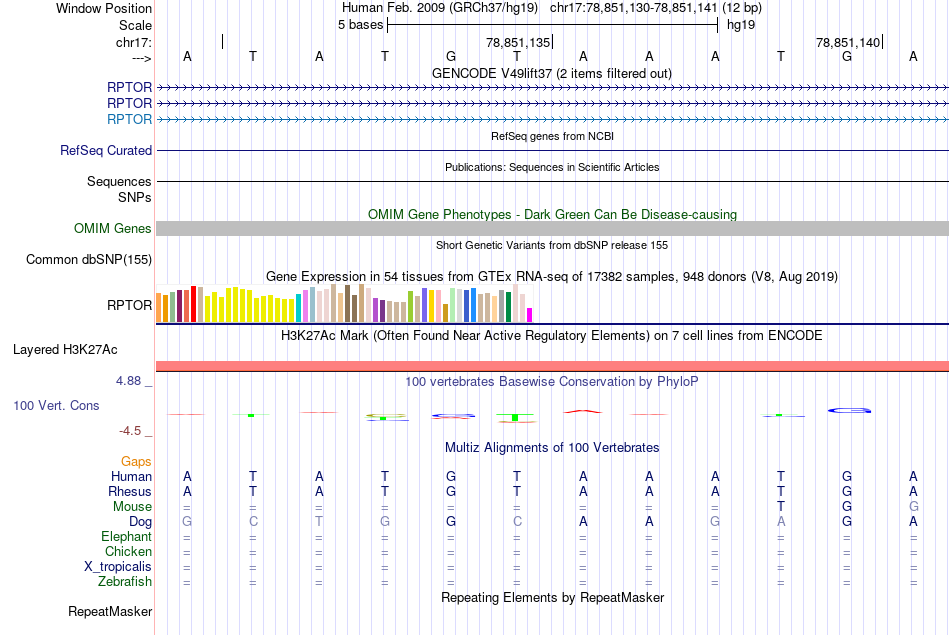Open the Layered H3K27Ac track label
The height and width of the screenshot is (635, 950).
(65, 350)
